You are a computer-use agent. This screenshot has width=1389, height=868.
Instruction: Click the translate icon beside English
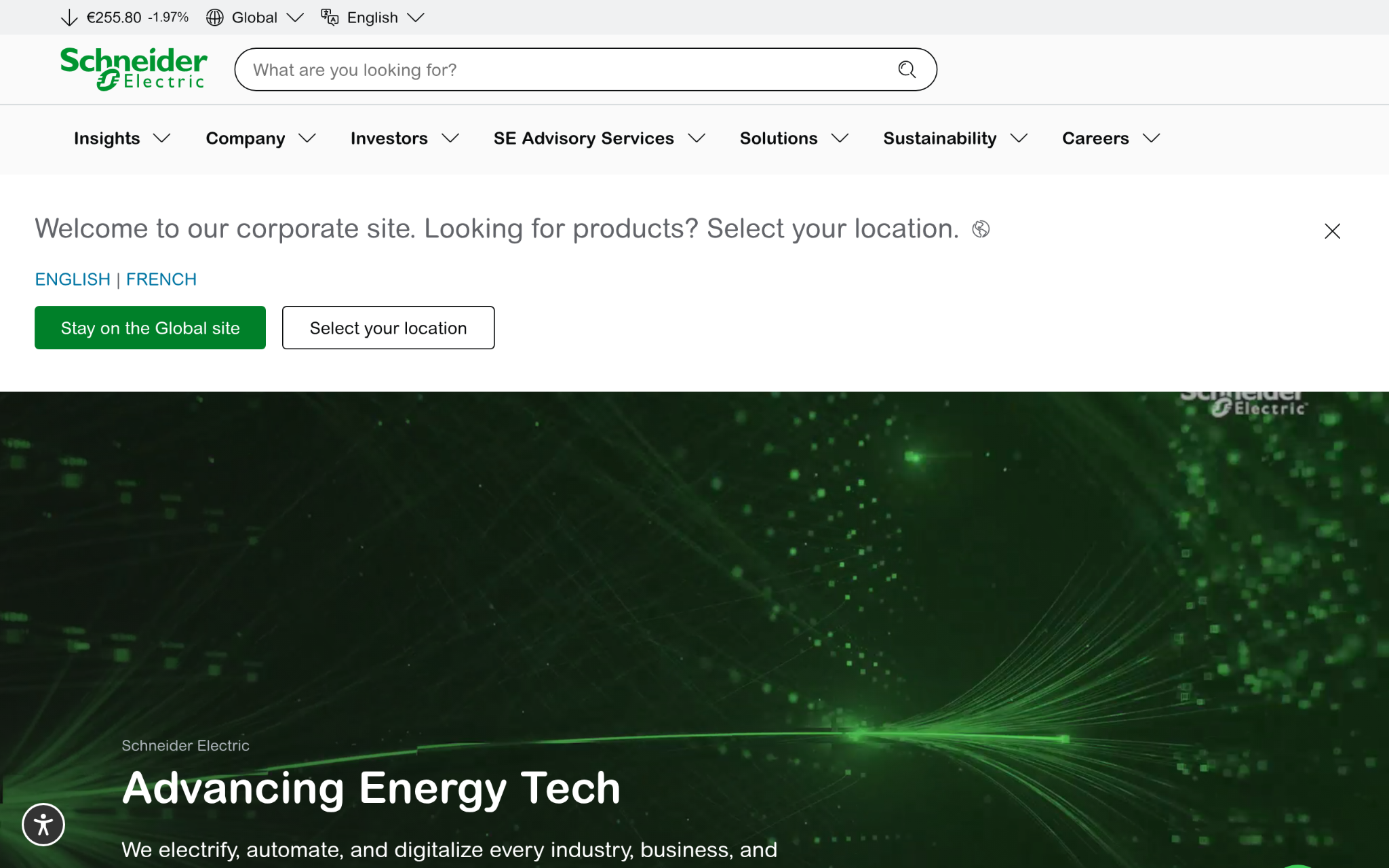(x=330, y=18)
